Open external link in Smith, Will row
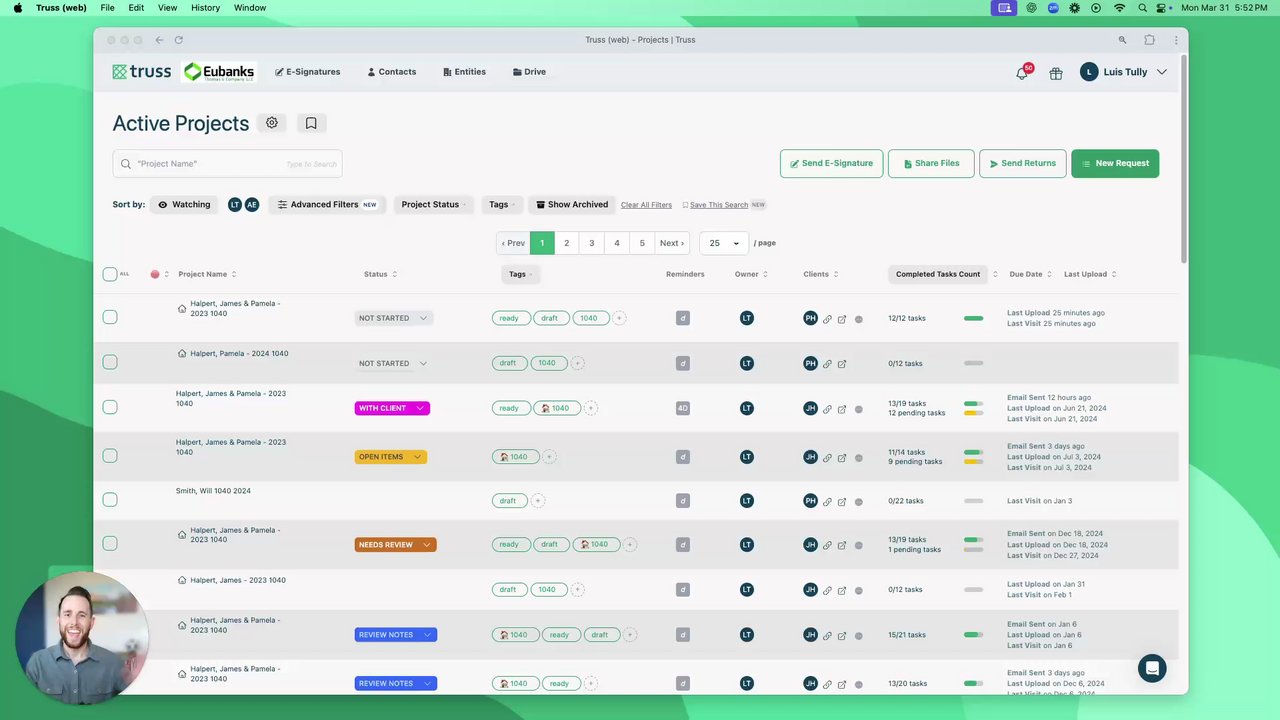The height and width of the screenshot is (720, 1280). click(x=842, y=501)
